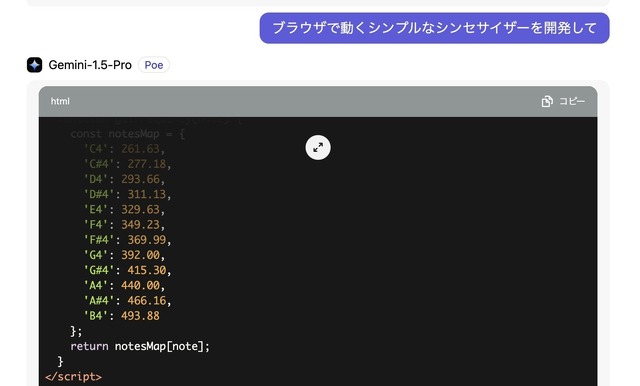Click the 'E4': 329.63 code line

(124, 210)
